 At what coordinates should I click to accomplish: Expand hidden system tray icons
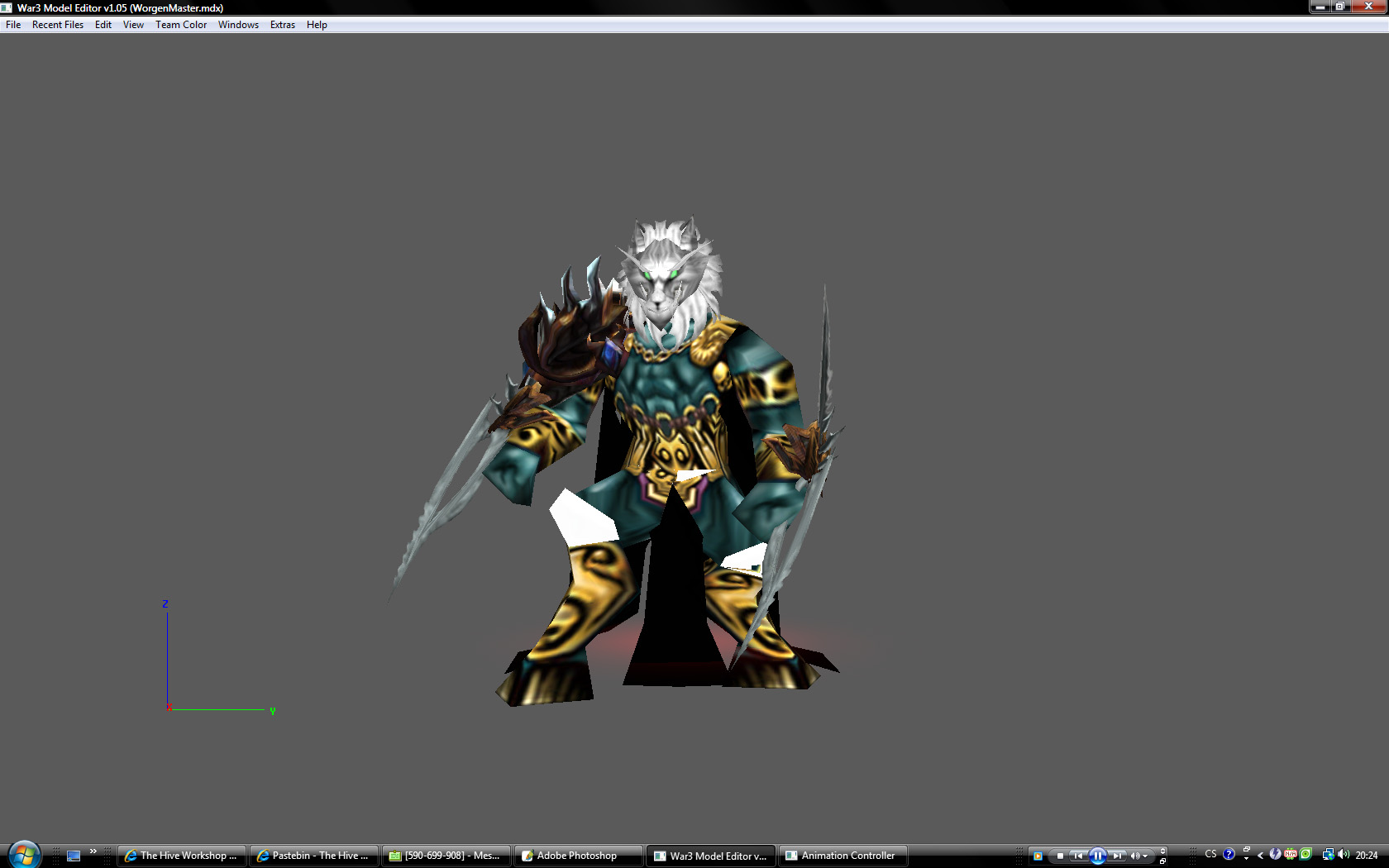1261,856
